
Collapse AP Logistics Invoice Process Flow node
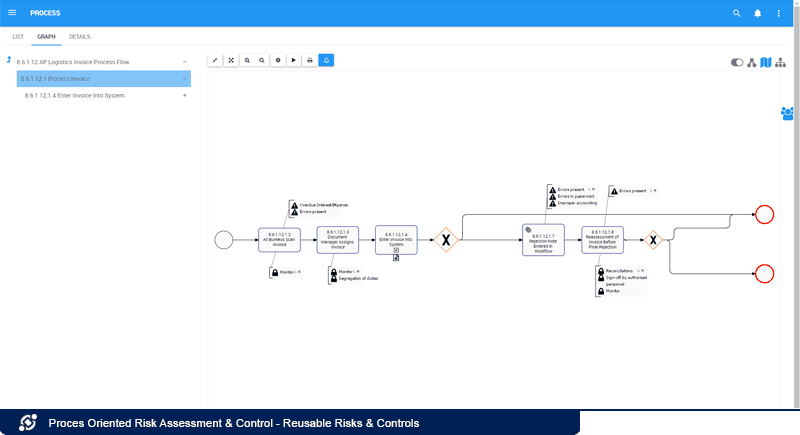point(185,62)
